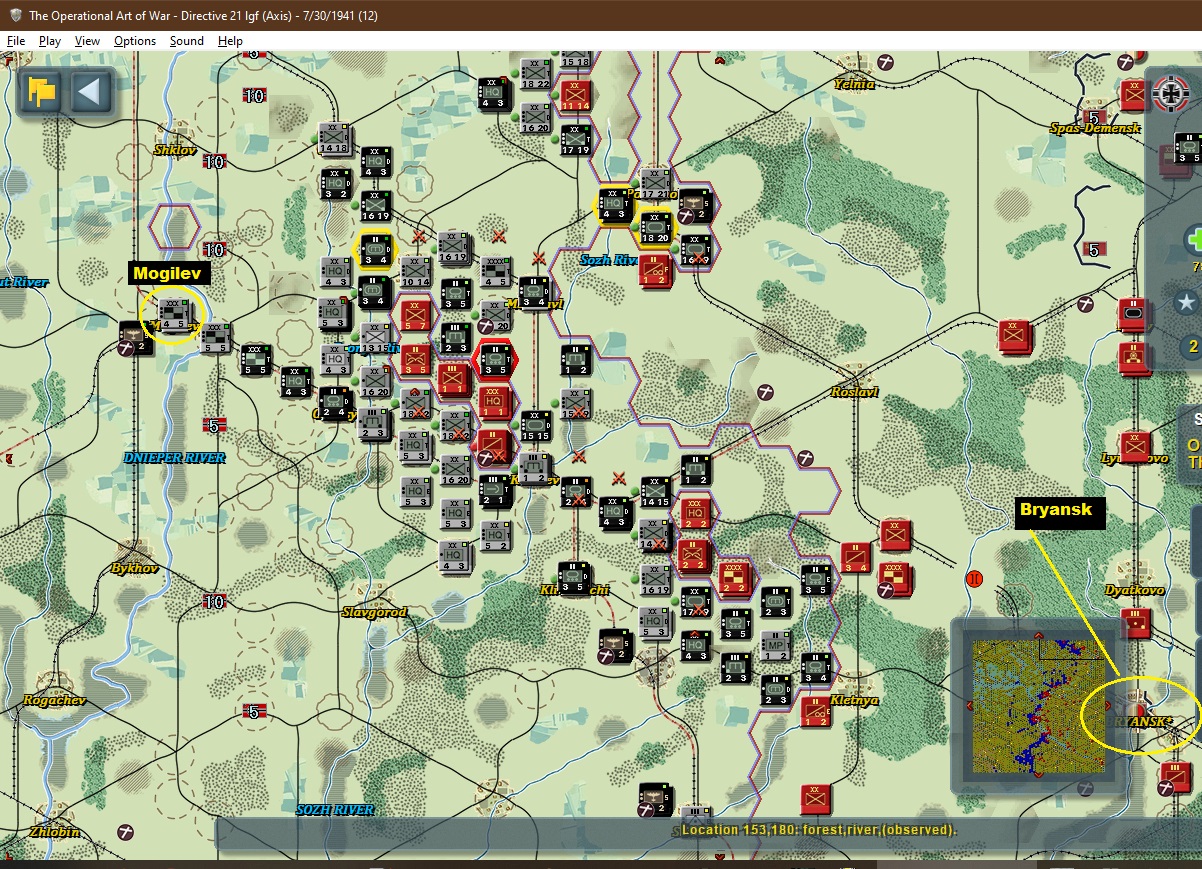Viewport: 1202px width, 869px height.
Task: Select the red regiment counter III 1 1
Action: pos(454,381)
